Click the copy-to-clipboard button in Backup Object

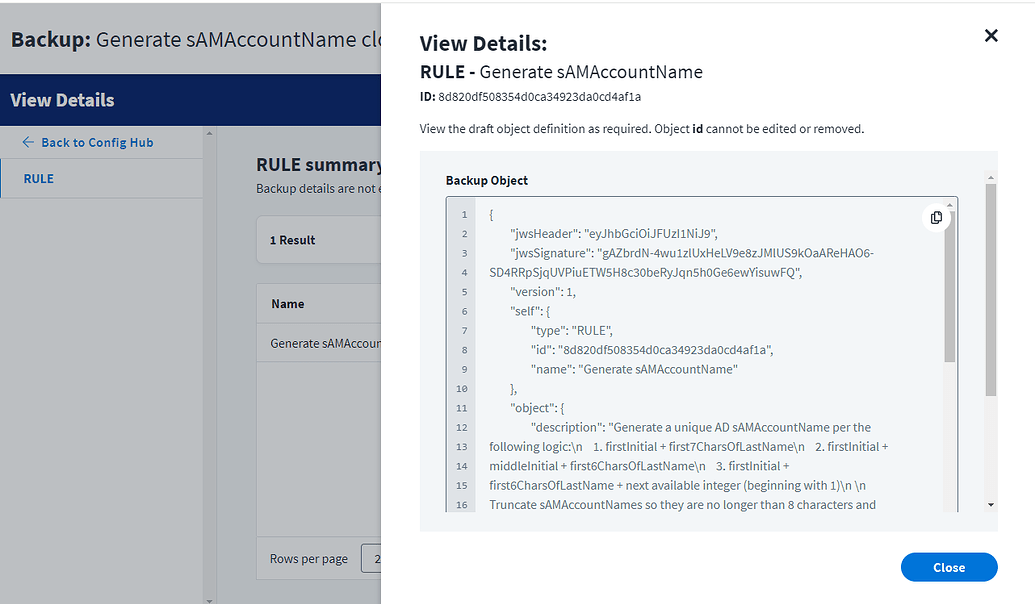pyautogui.click(x=935, y=217)
